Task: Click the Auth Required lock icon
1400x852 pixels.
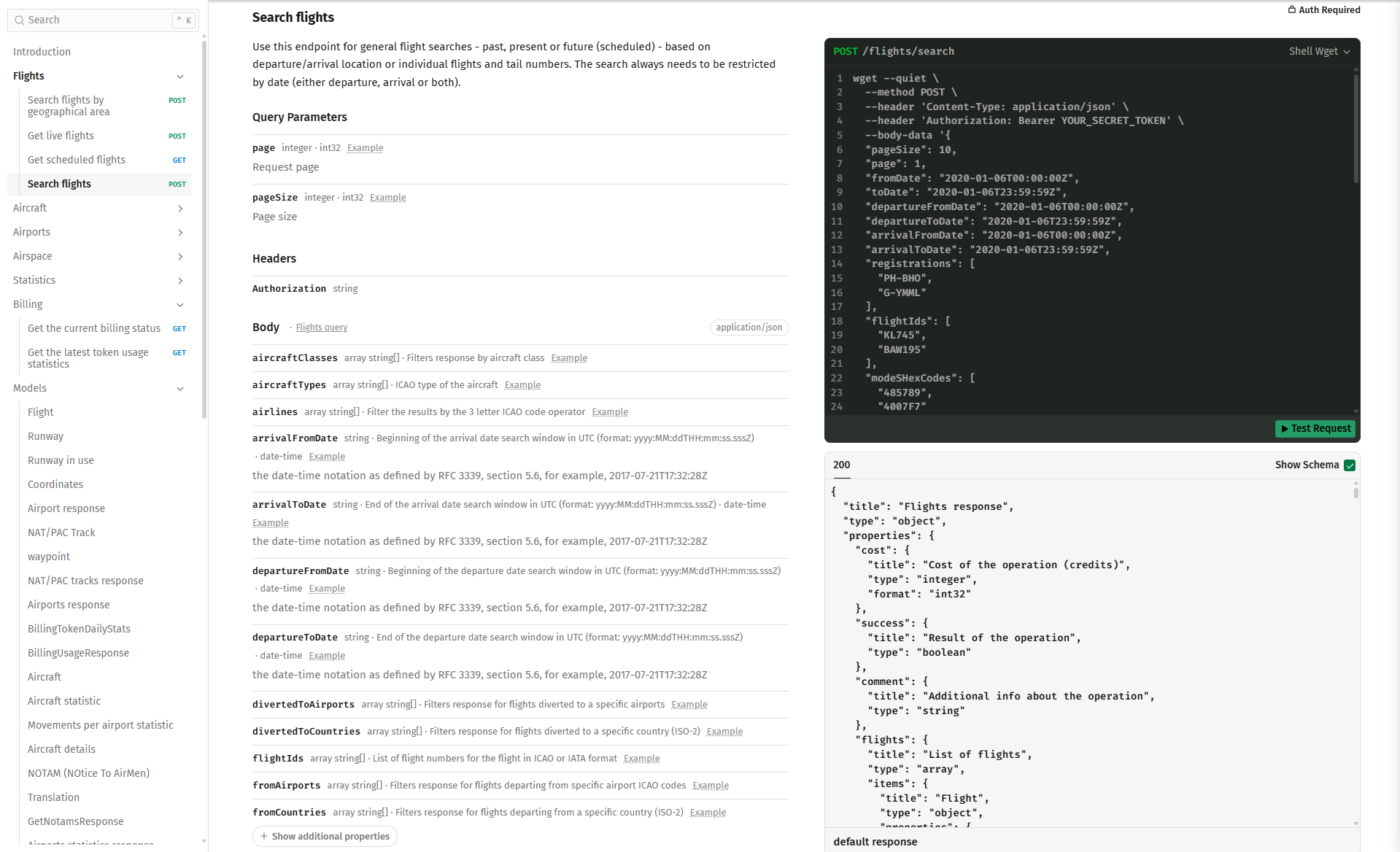Action: [x=1292, y=9]
